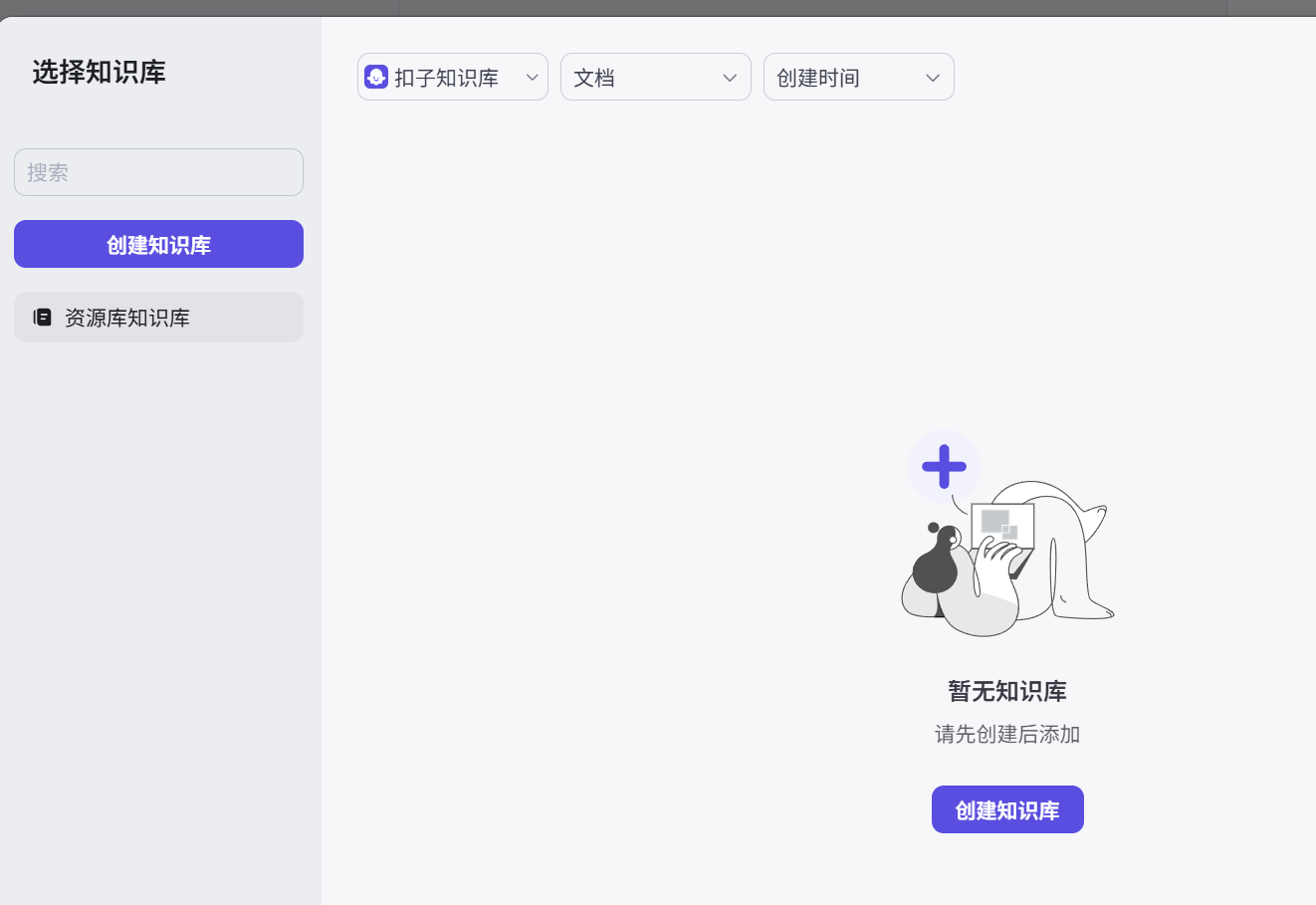The height and width of the screenshot is (905, 1316).
Task: Open the 创建时间 sorting dropdown
Action: coord(858,76)
